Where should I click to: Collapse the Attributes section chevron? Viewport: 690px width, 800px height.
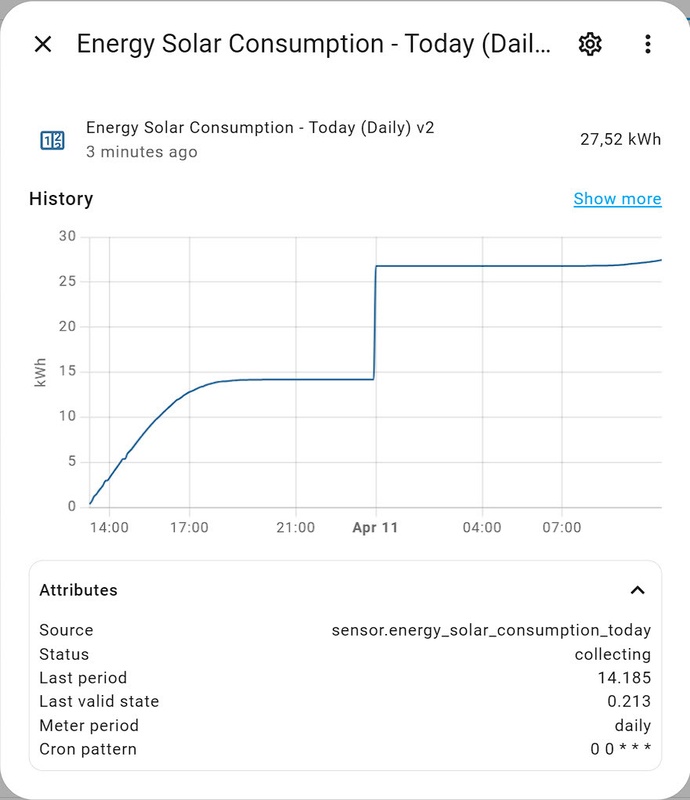(x=637, y=590)
